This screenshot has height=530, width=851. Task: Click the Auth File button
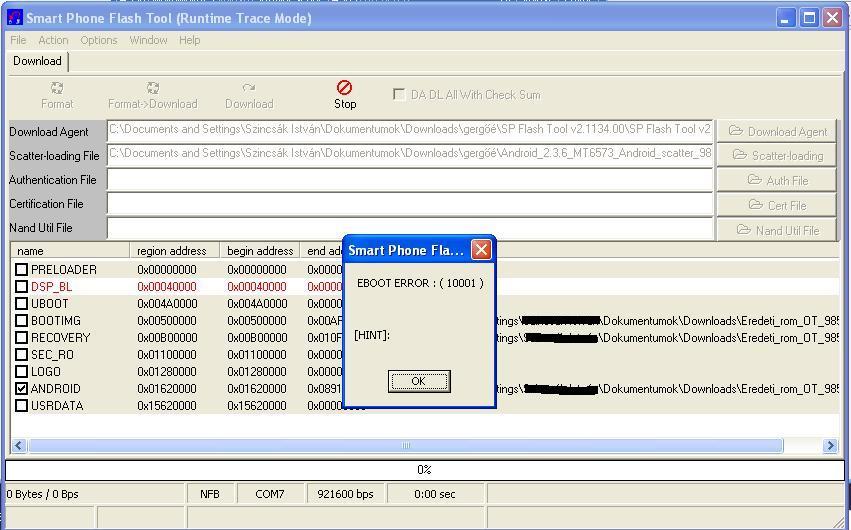776,180
